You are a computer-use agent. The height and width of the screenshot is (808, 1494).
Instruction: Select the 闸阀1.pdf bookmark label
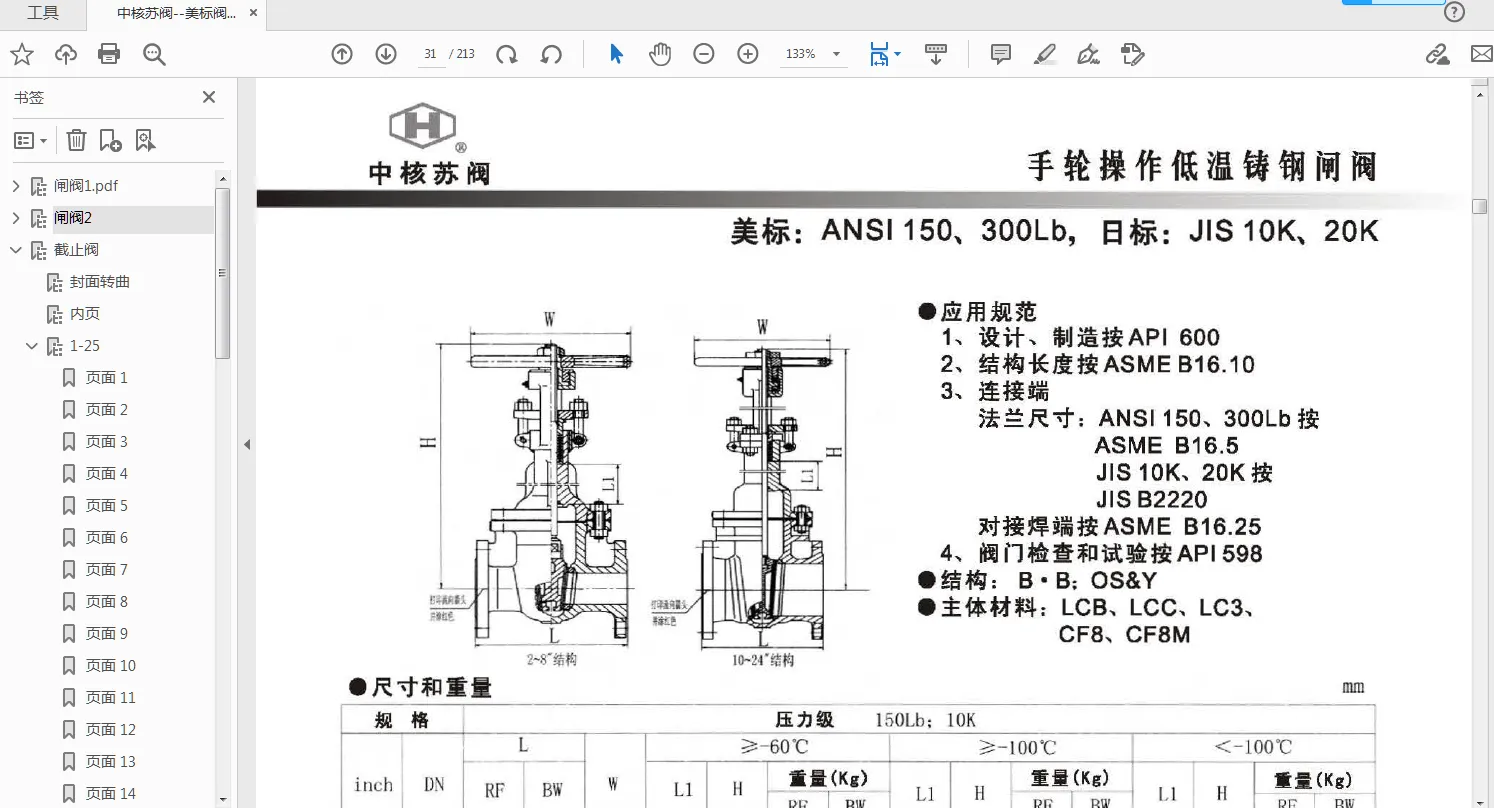(x=87, y=186)
